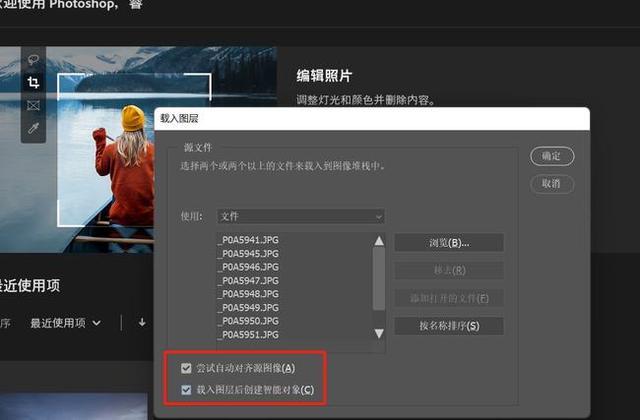Select the Eyedropper tool icon
Screen dimensions: 640x420
pos(33,129)
